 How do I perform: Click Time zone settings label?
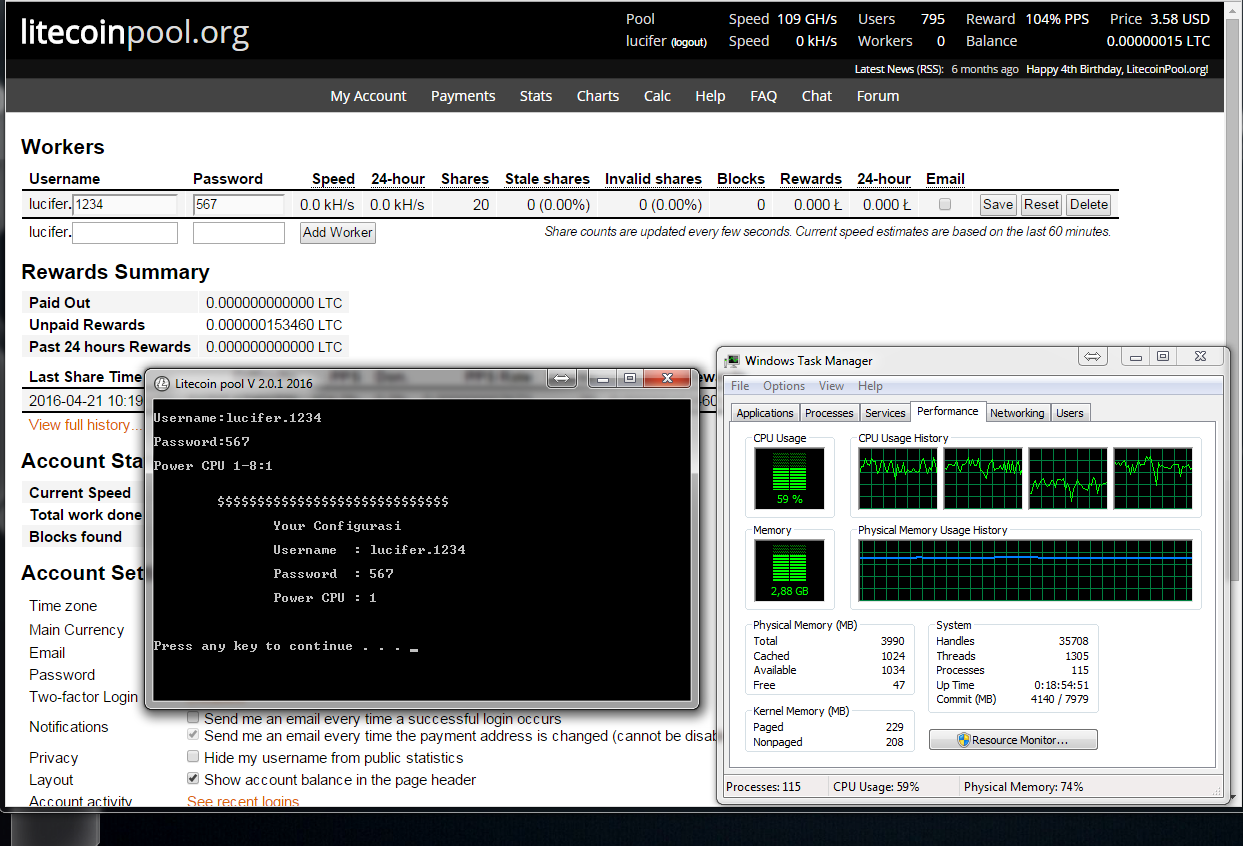(x=63, y=606)
